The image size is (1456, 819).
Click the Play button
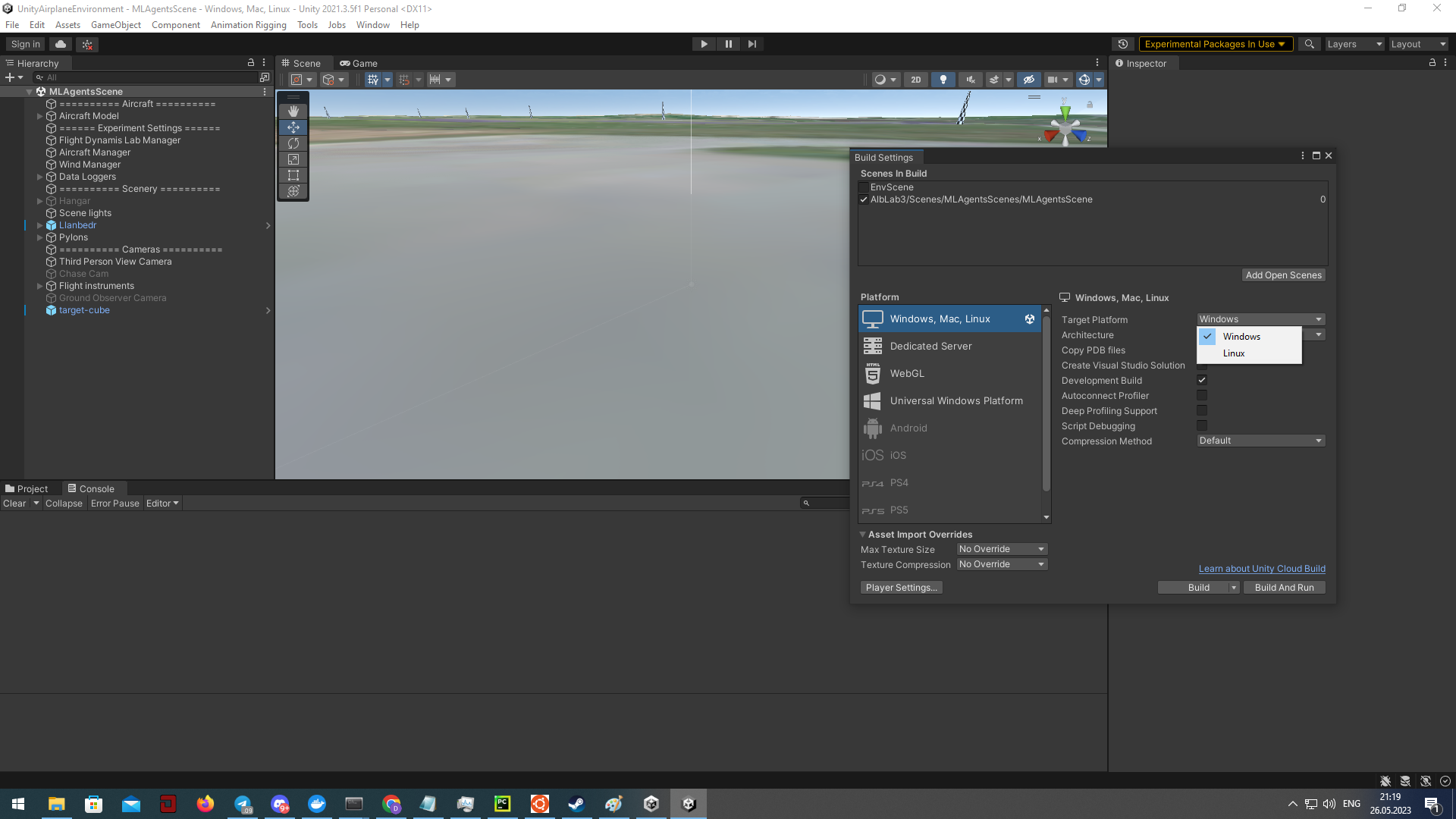(x=704, y=44)
